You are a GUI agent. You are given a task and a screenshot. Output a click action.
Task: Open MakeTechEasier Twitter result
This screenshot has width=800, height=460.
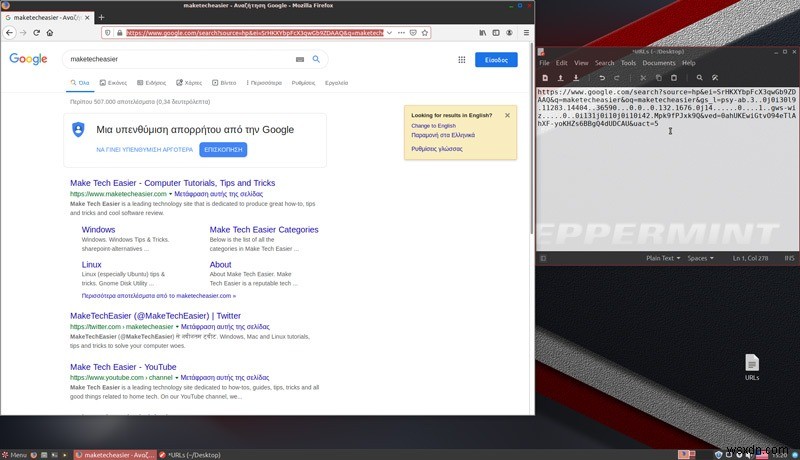click(155, 316)
